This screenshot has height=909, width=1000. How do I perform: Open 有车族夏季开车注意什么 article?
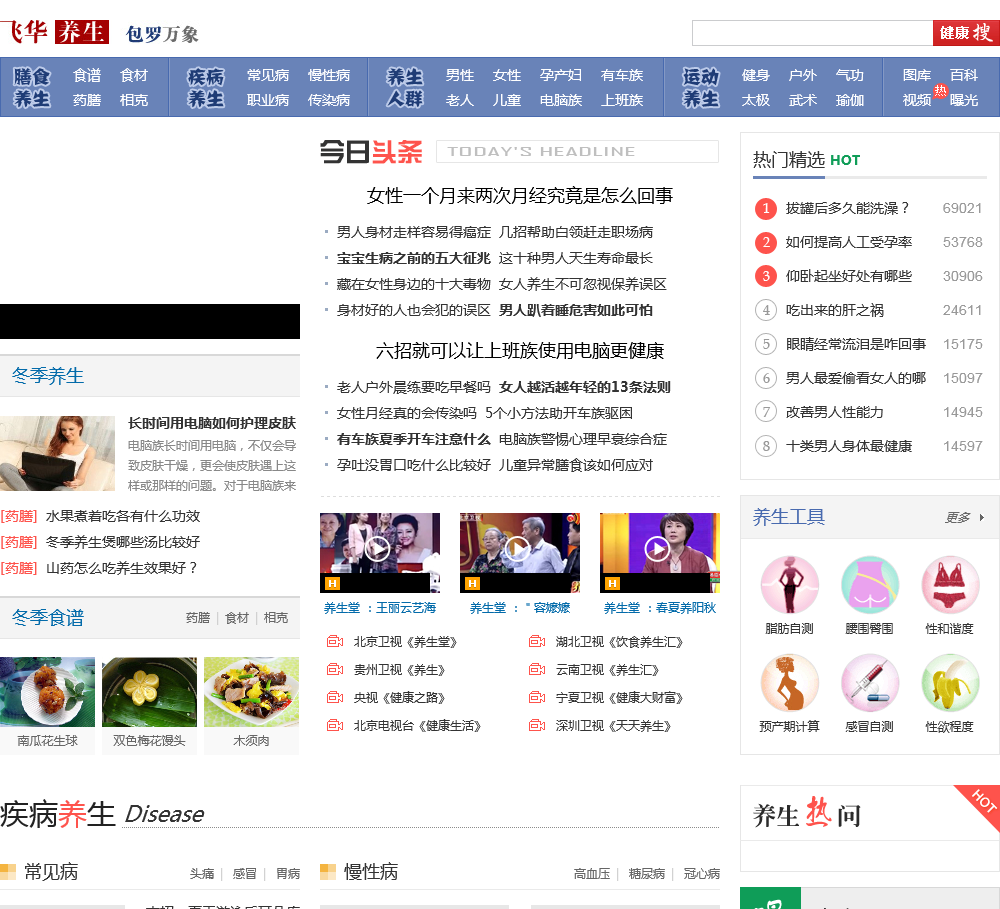pyautogui.click(x=413, y=440)
